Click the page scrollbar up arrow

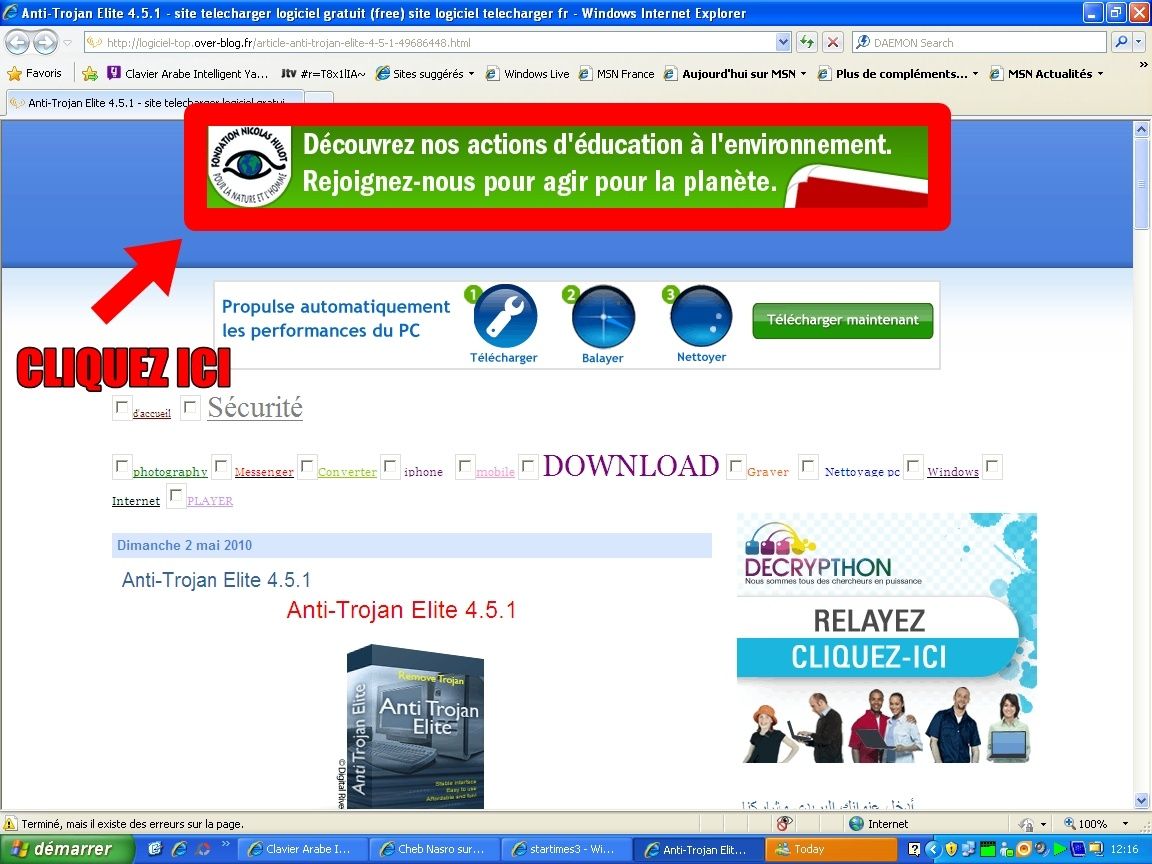pyautogui.click(x=1141, y=130)
